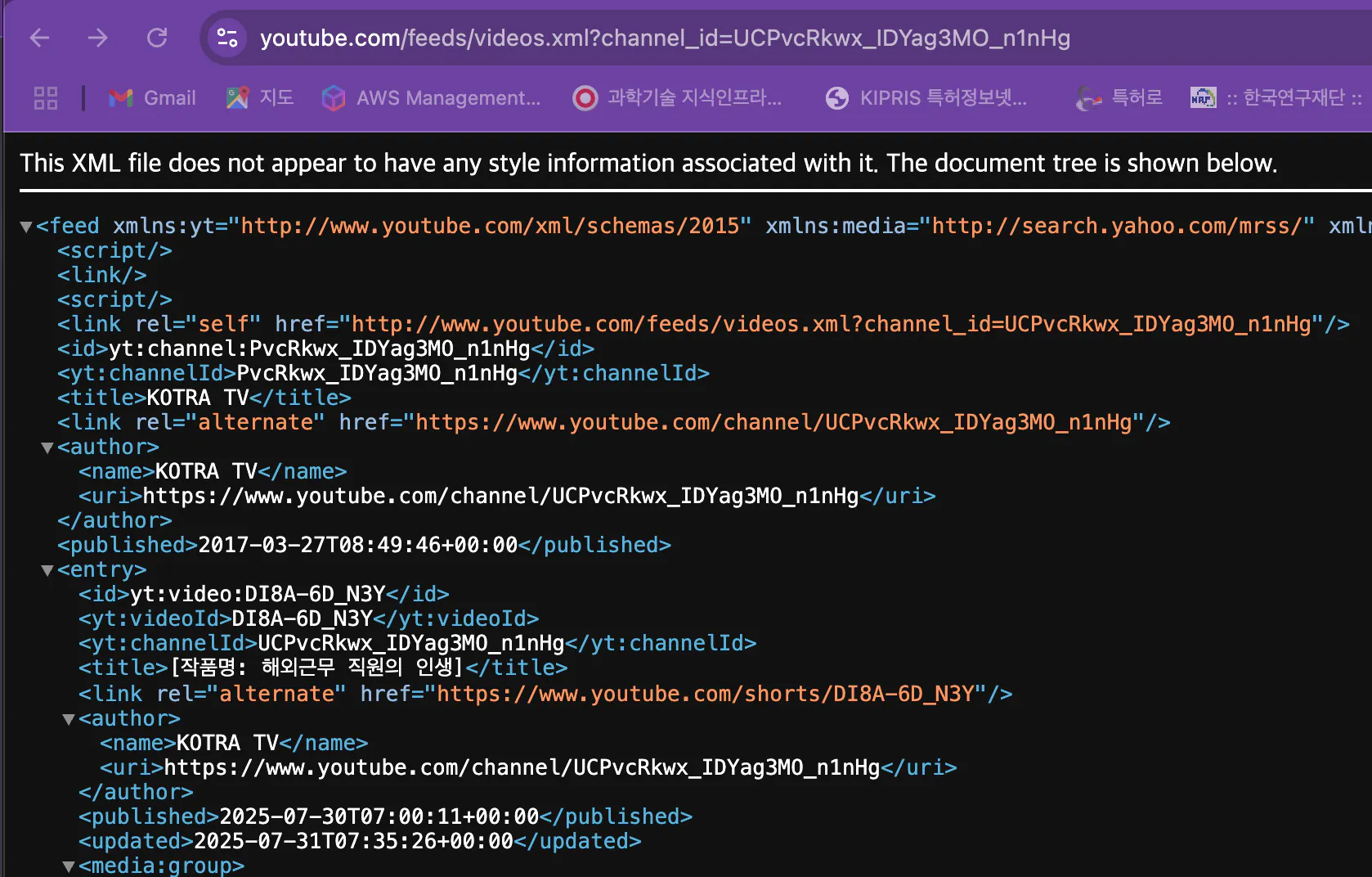Focus the address bar URL

(x=665, y=38)
